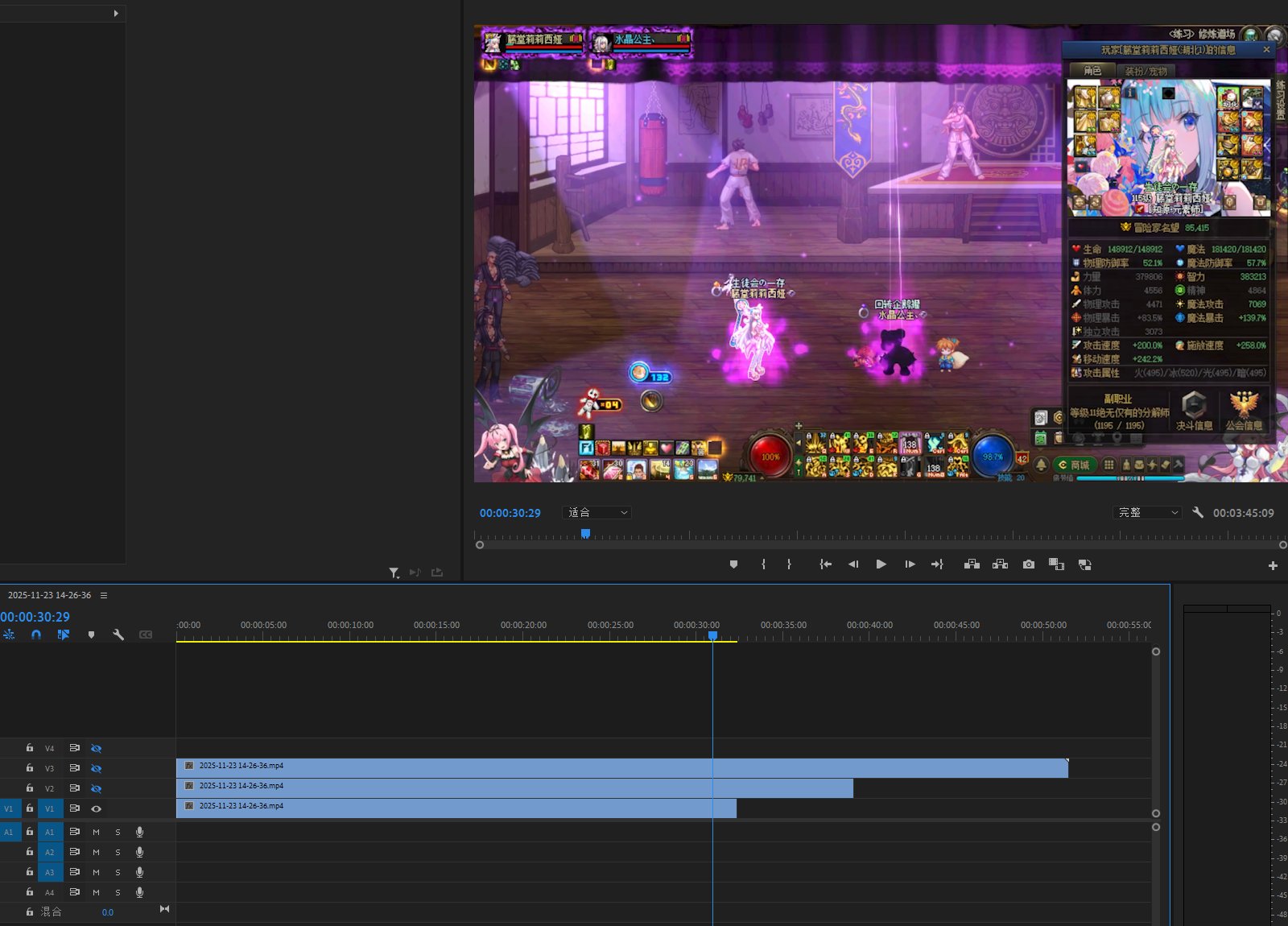Image resolution: width=1288 pixels, height=926 pixels.
Task: Show the hidden V3 track output
Action: coord(96,768)
